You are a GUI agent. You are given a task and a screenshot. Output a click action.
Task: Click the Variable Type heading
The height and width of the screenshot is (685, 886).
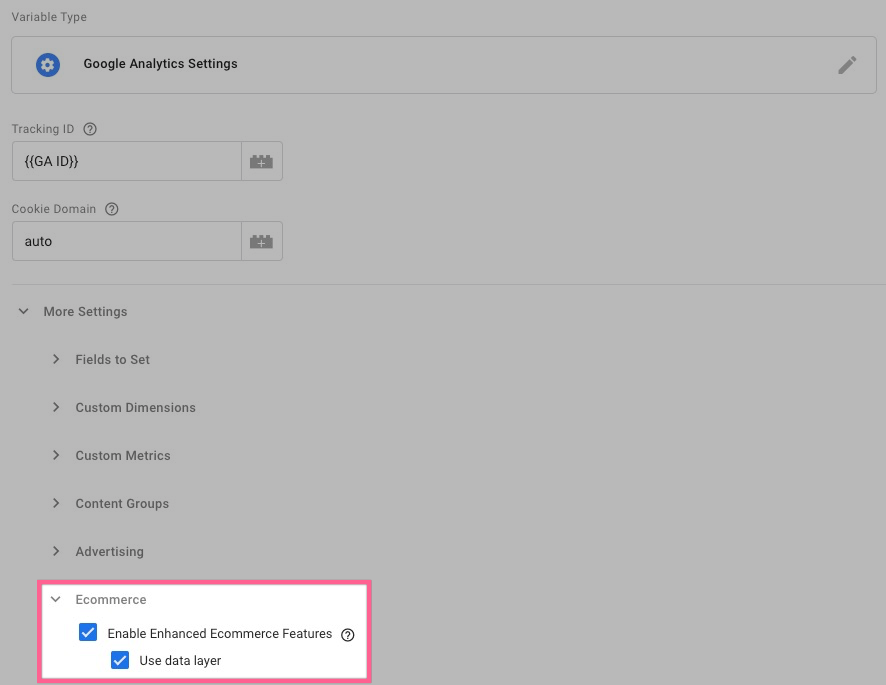point(49,17)
